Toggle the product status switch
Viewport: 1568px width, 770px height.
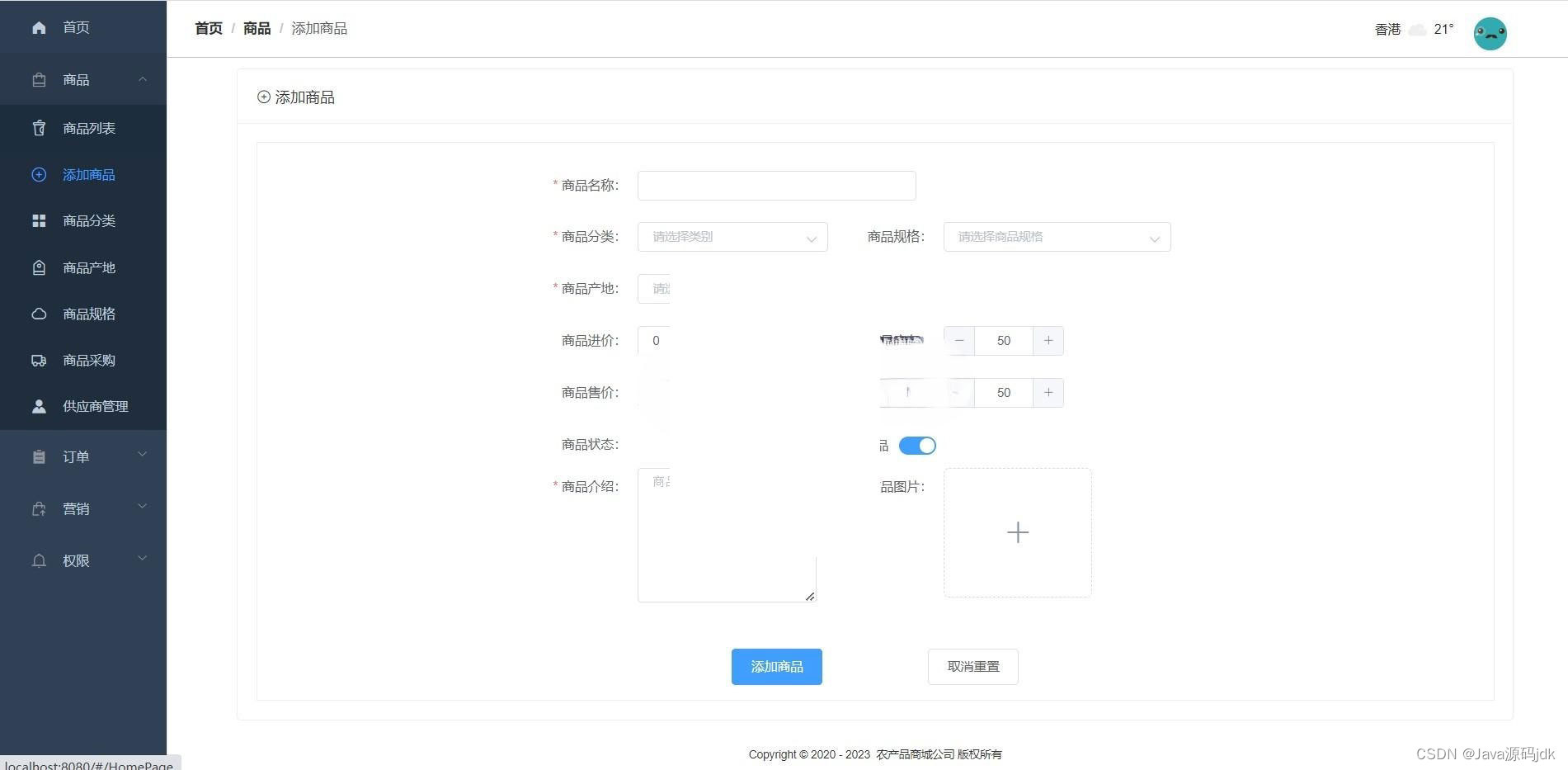pyautogui.click(x=917, y=446)
